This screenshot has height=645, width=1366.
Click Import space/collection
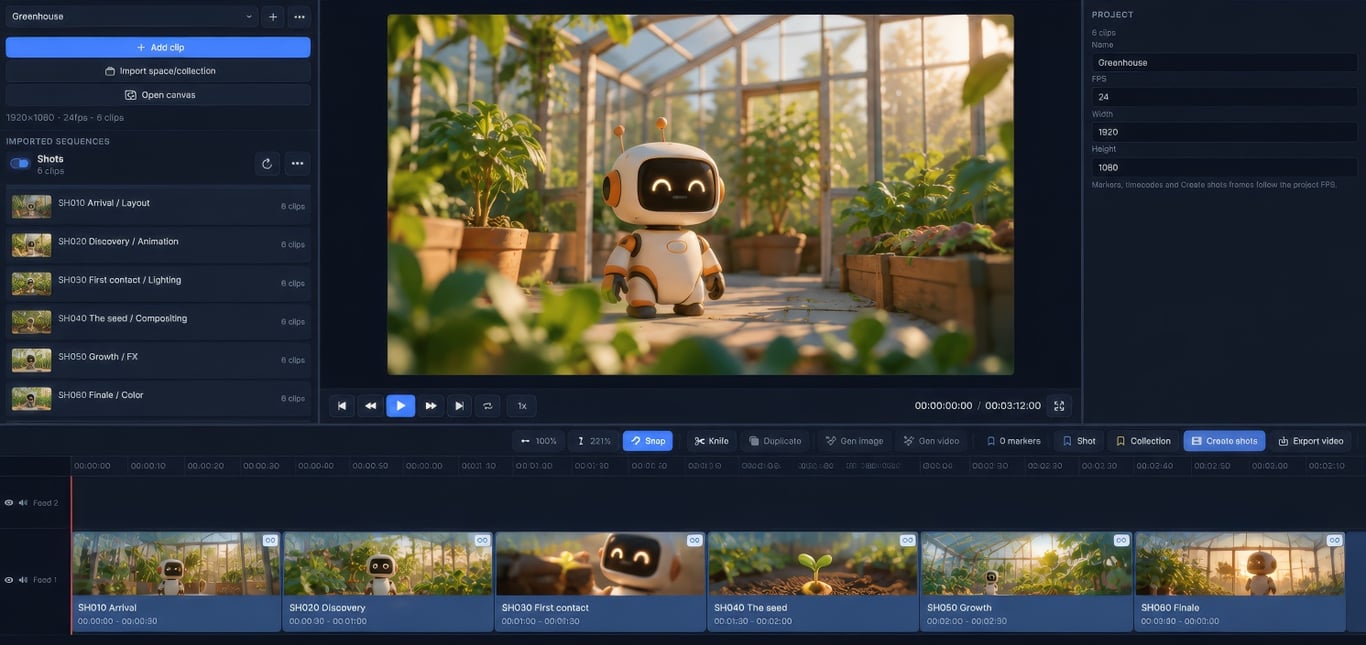point(158,71)
